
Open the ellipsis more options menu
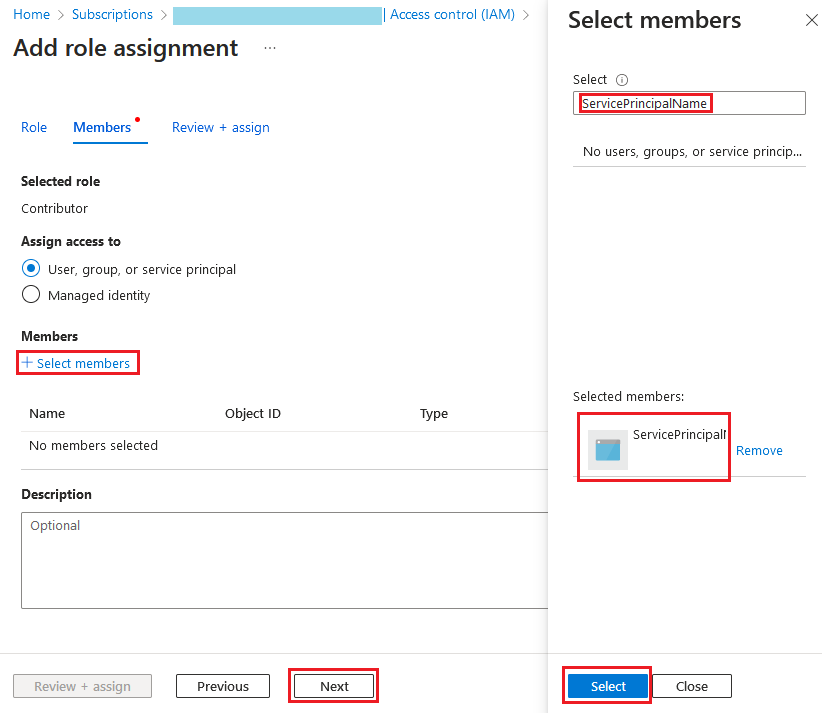click(270, 48)
